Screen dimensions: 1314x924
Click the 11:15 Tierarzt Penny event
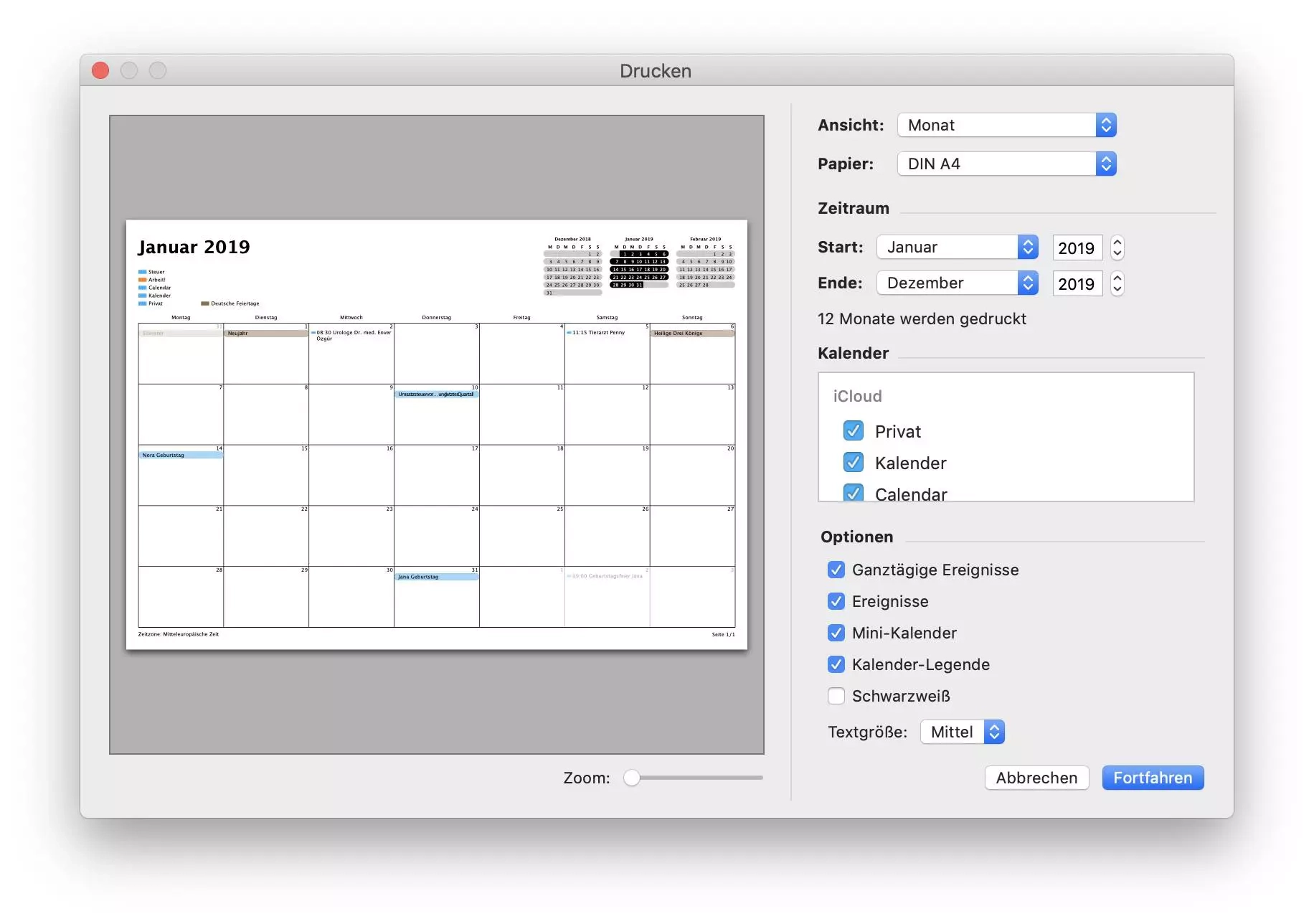pyautogui.click(x=596, y=332)
